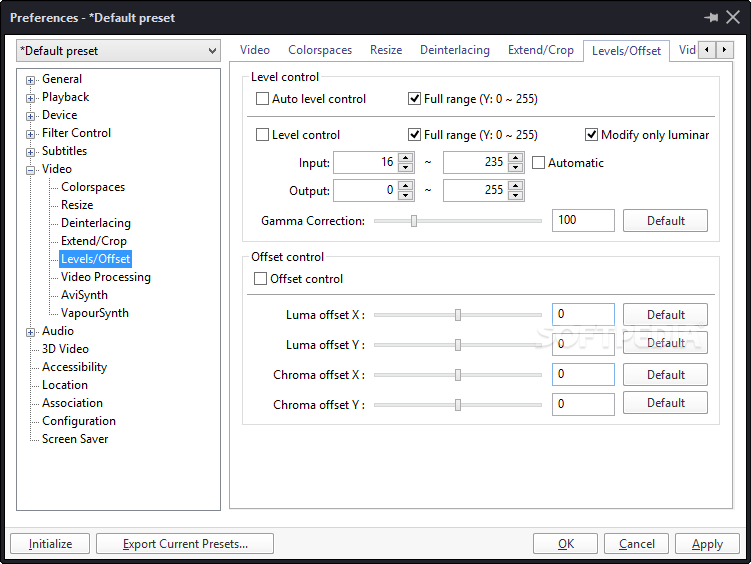Click the Luma offset Y slider handle
The width and height of the screenshot is (751, 564).
pos(458,345)
